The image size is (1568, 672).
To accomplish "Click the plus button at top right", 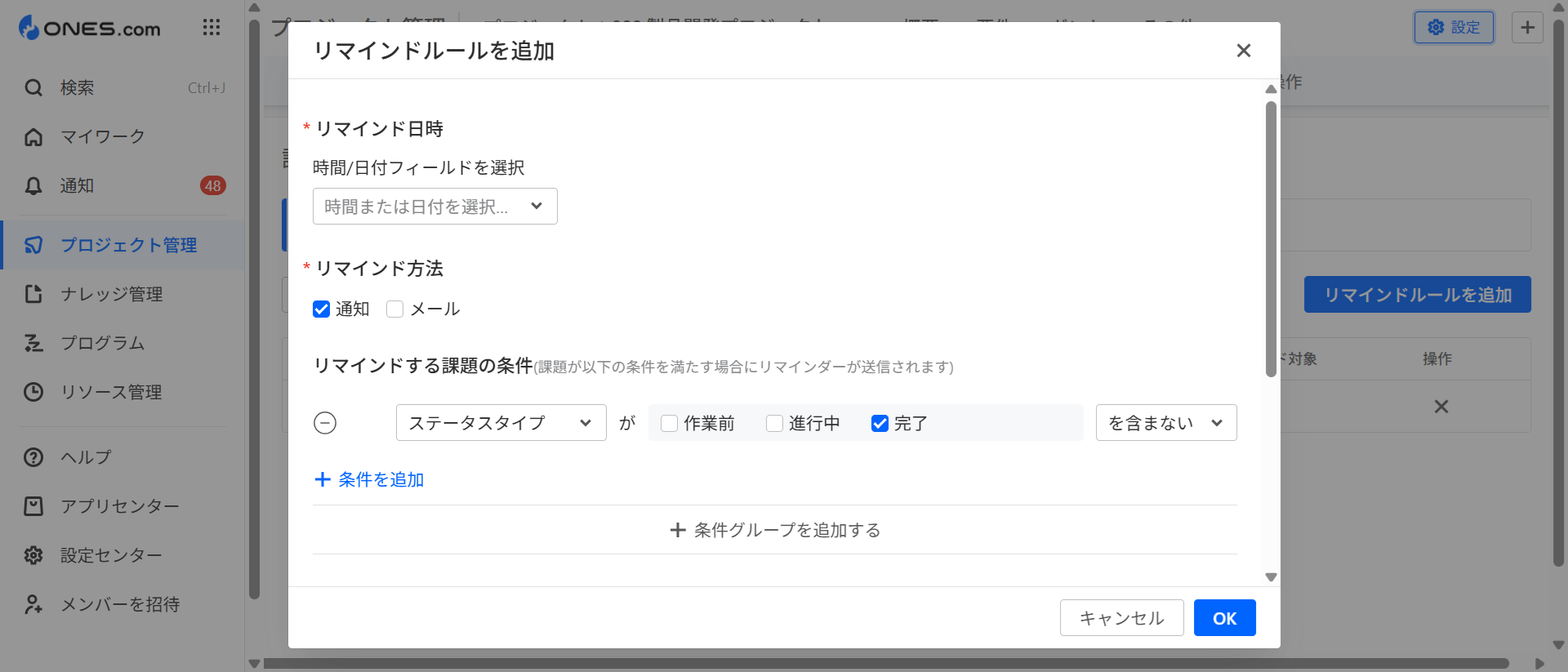I will coord(1527,27).
